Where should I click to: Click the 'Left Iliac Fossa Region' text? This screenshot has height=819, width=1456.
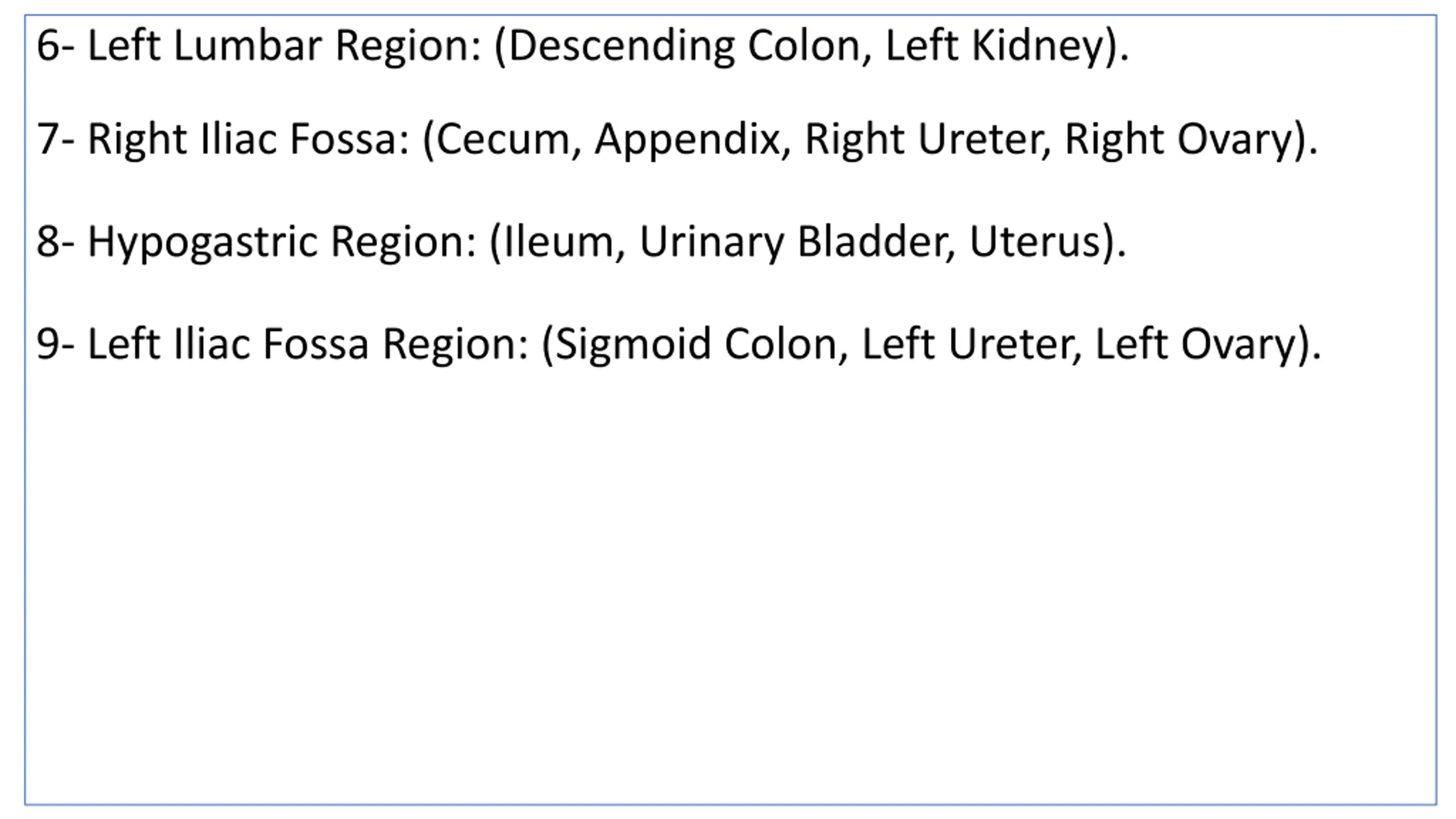307,344
